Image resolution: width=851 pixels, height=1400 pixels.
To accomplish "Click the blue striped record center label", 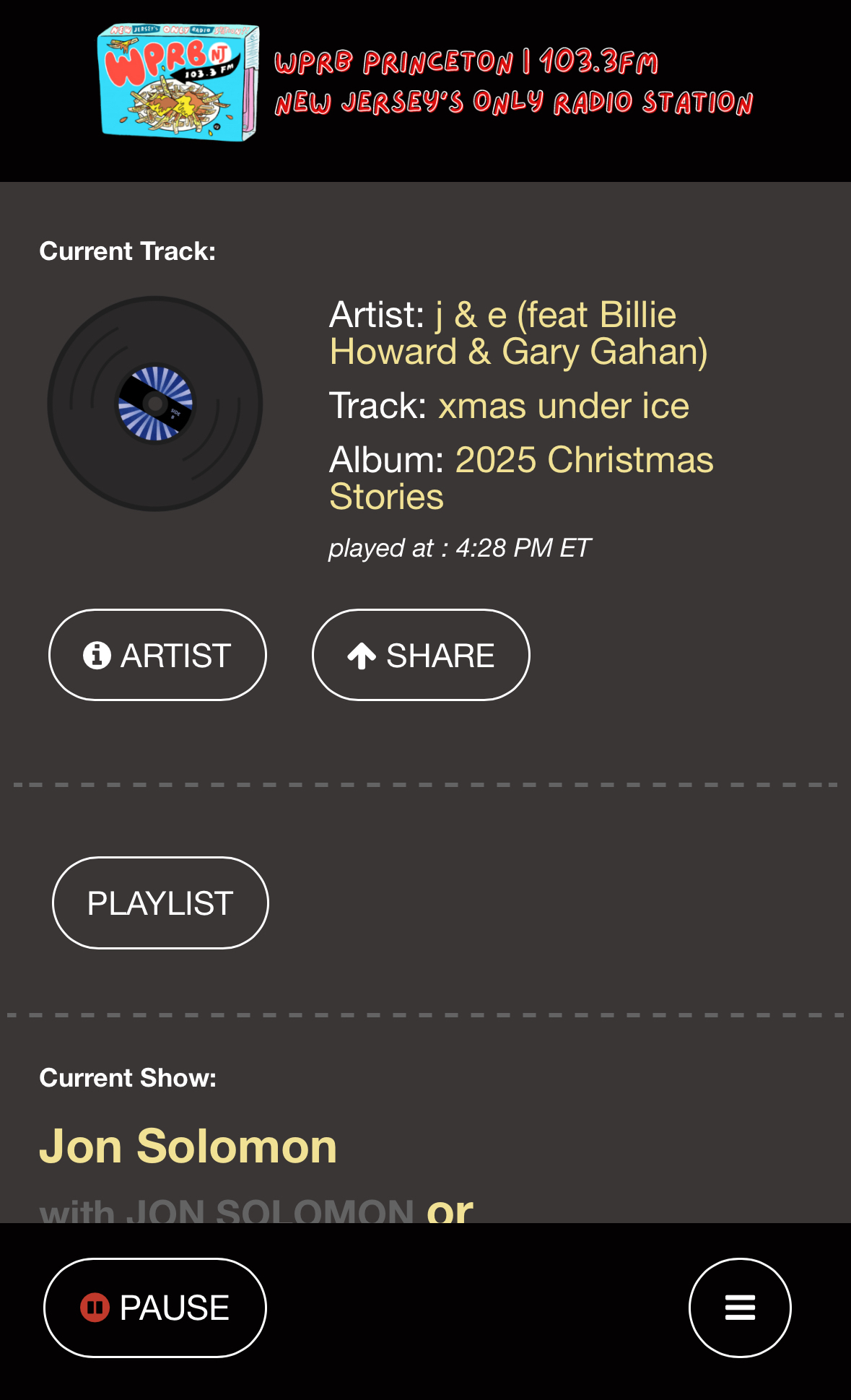I will click(x=155, y=404).
